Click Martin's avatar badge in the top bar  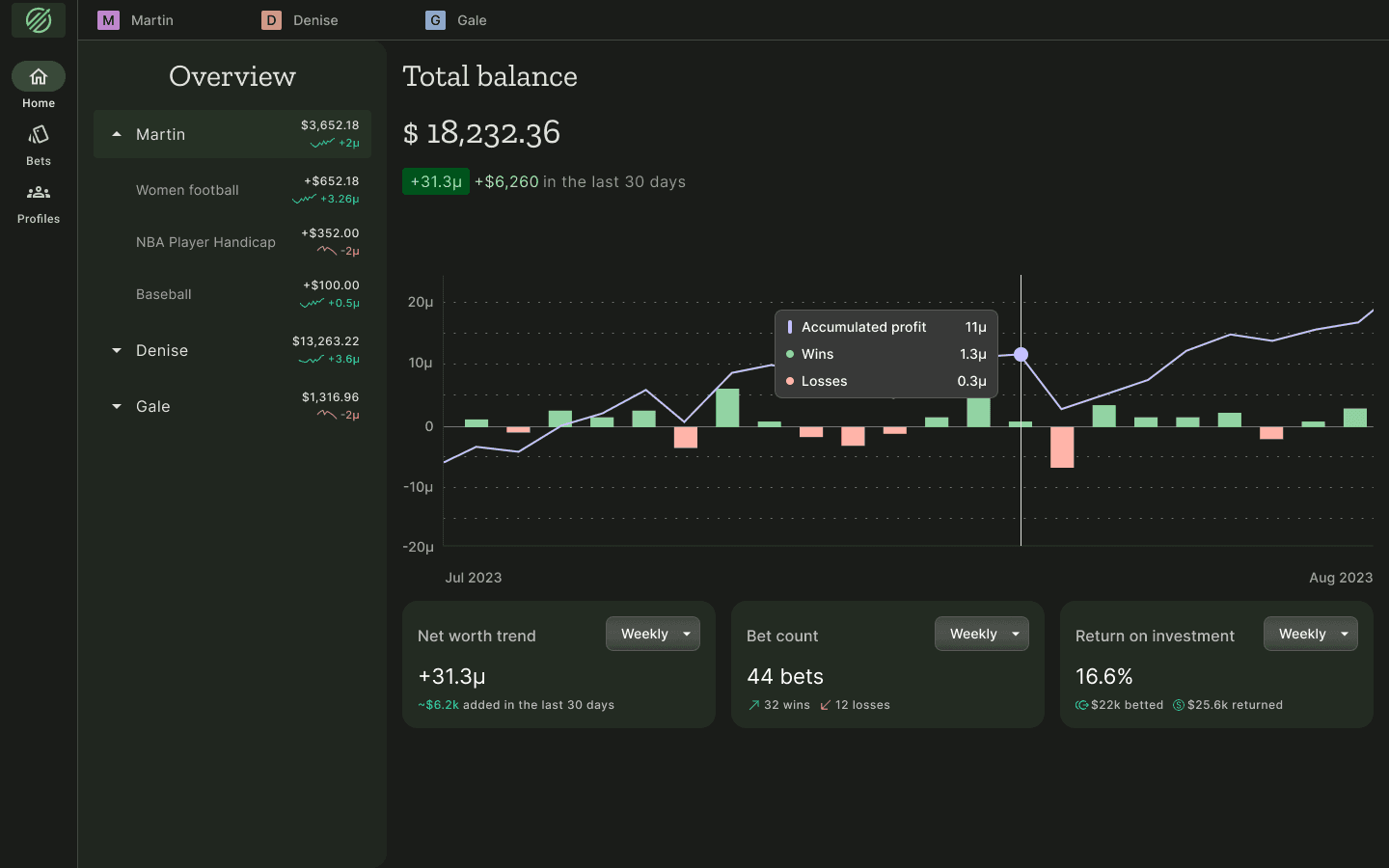tap(108, 19)
